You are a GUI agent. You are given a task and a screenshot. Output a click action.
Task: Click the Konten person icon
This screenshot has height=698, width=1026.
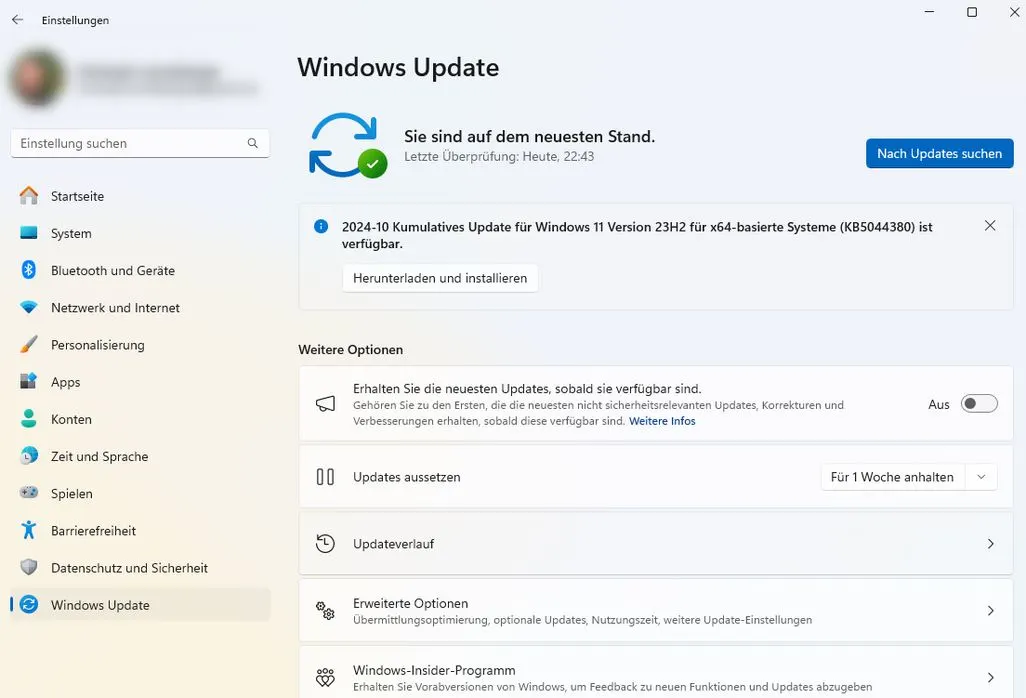(x=29, y=419)
